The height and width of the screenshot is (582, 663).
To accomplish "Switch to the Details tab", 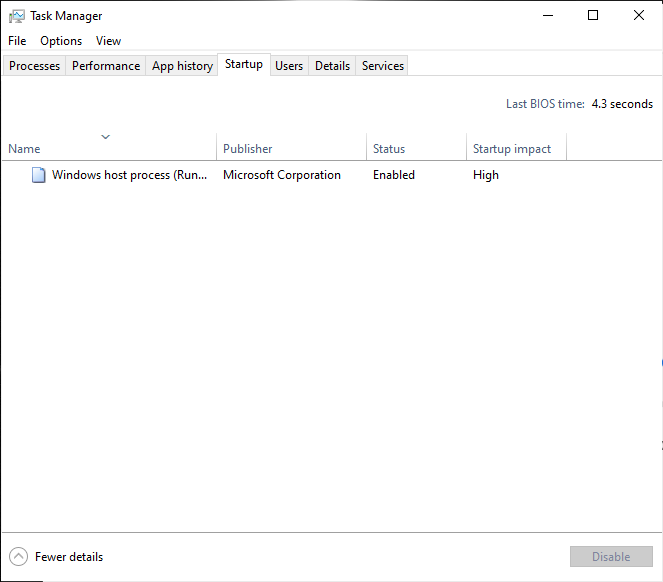I will [x=332, y=66].
